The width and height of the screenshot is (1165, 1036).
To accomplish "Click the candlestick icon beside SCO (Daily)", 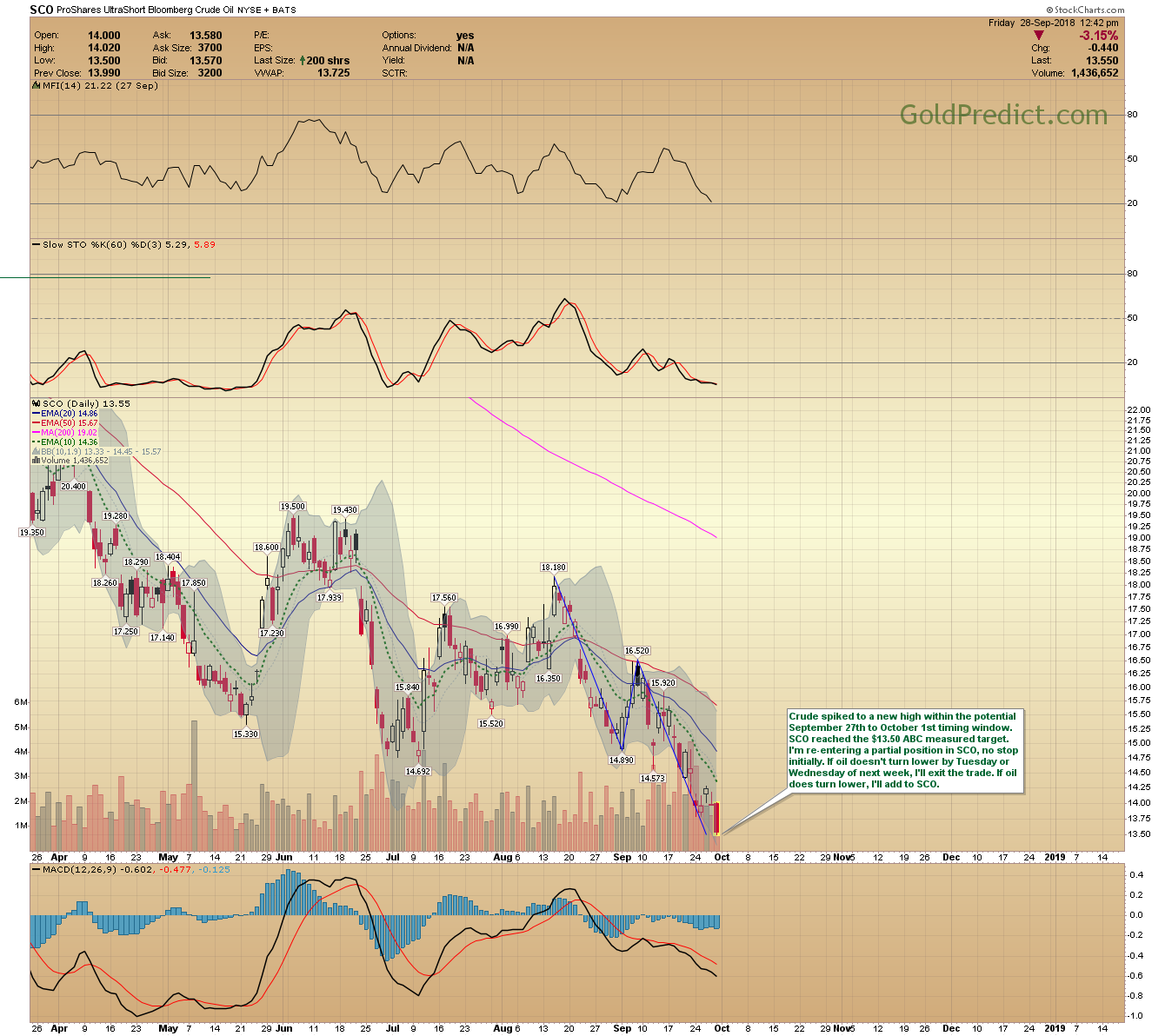I will (x=36, y=404).
